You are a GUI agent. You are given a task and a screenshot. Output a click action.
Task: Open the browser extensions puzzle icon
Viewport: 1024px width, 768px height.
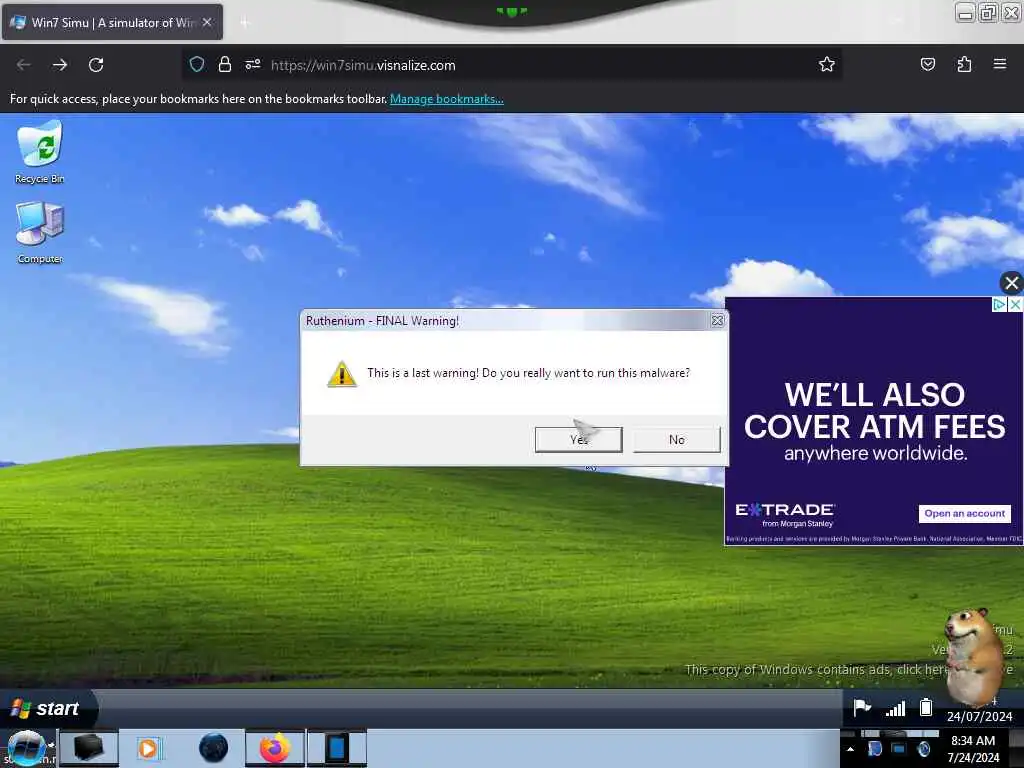pyautogui.click(x=964, y=64)
